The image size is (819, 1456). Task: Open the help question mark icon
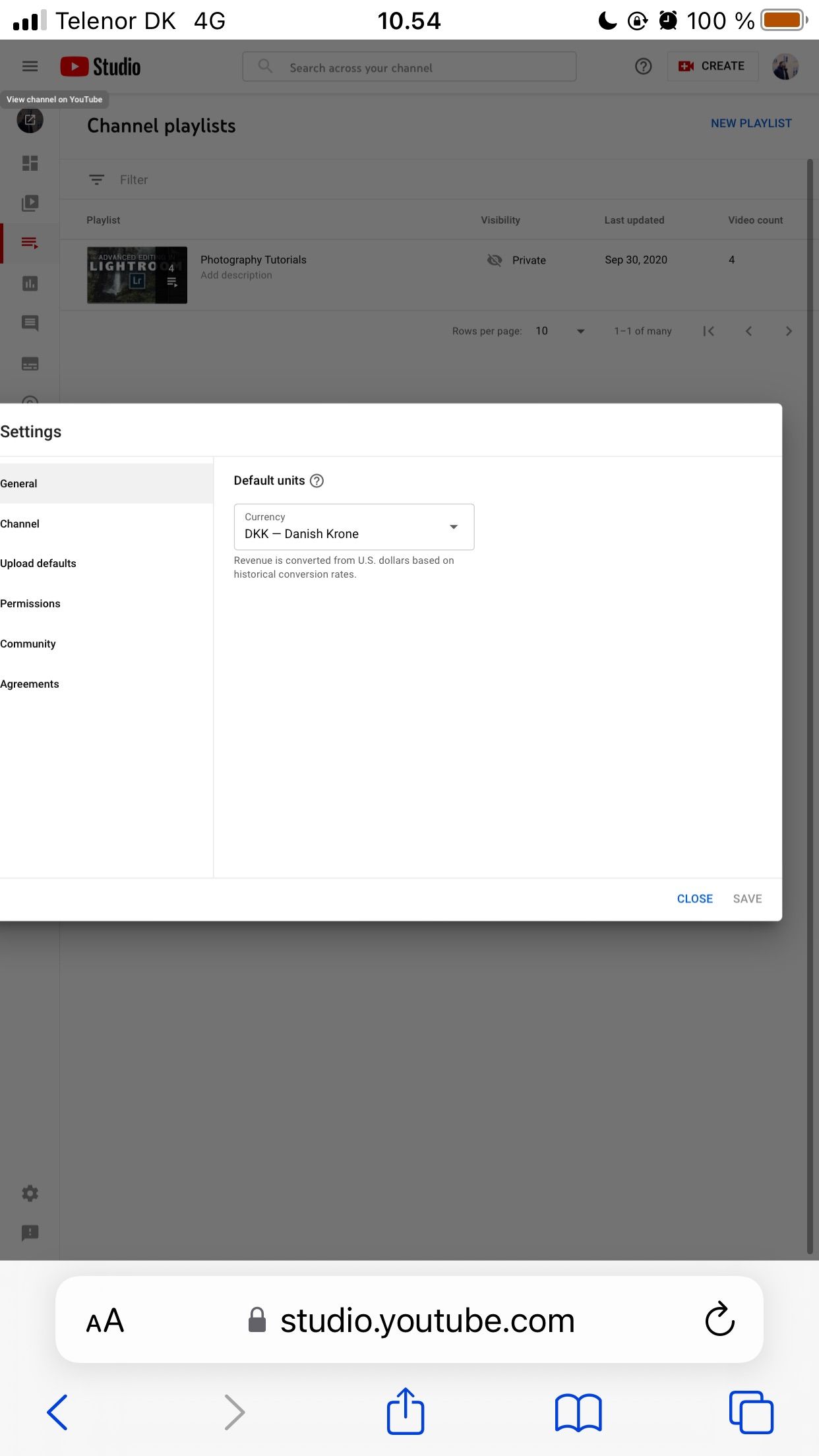[x=643, y=66]
